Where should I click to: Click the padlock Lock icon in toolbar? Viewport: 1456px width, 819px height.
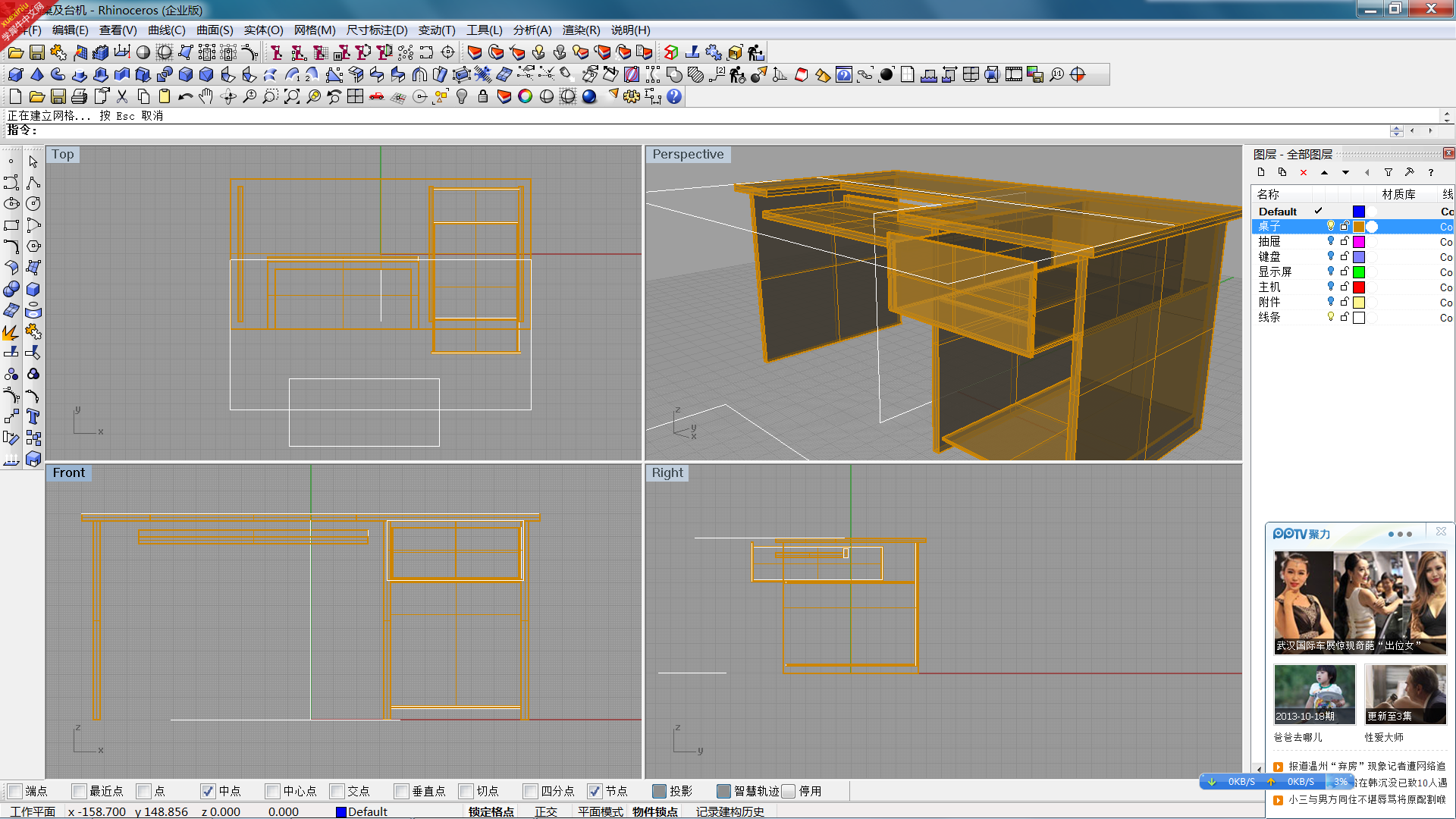click(483, 96)
